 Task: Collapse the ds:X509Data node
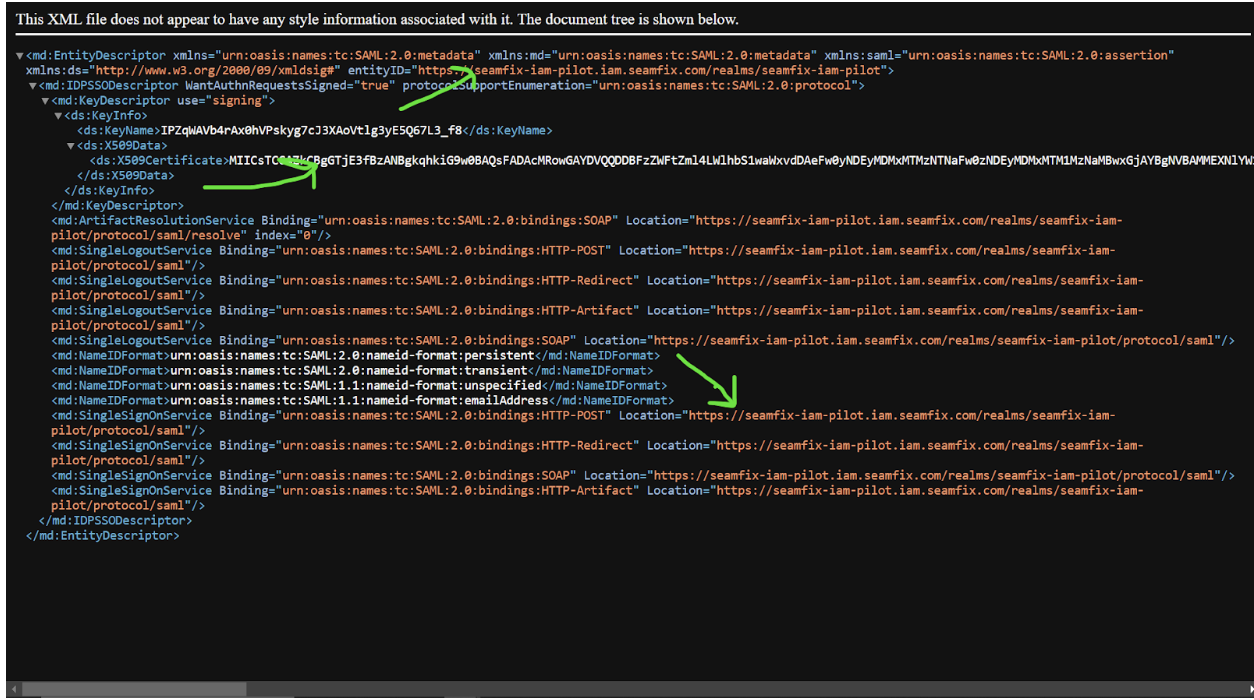click(70, 145)
